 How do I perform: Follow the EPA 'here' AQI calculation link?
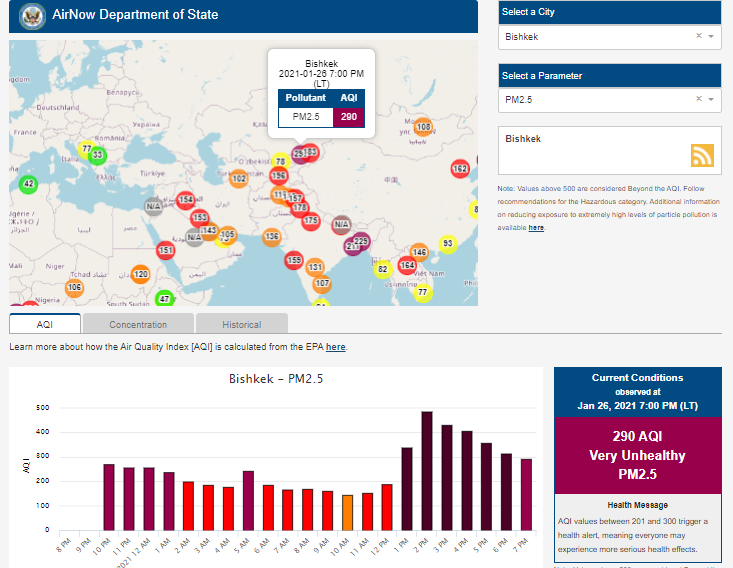(336, 347)
